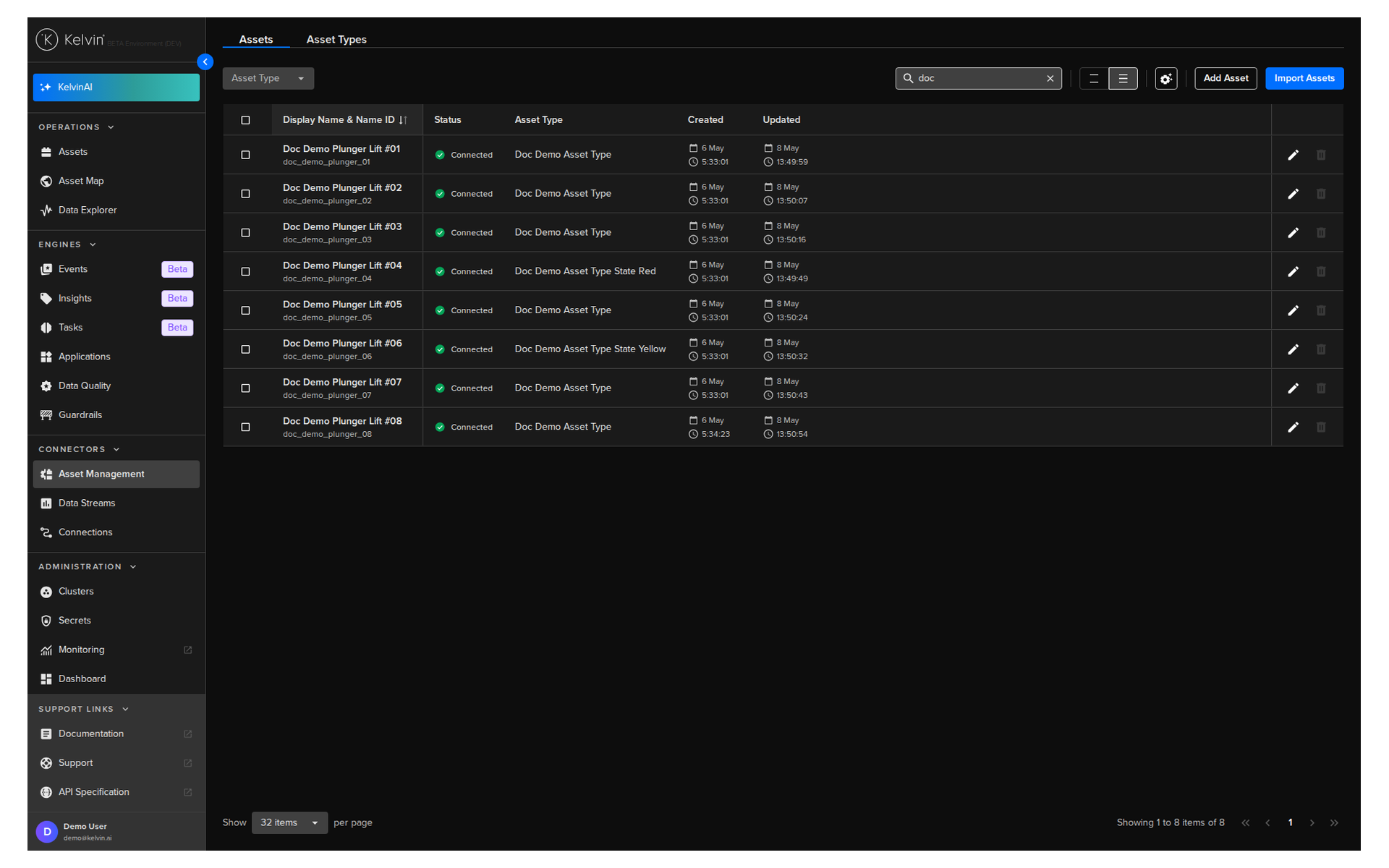Image resolution: width=1389 pixels, height=868 pixels.
Task: Edit Doc Demo Plunger Lift #01 with the pencil icon
Action: [x=1293, y=155]
